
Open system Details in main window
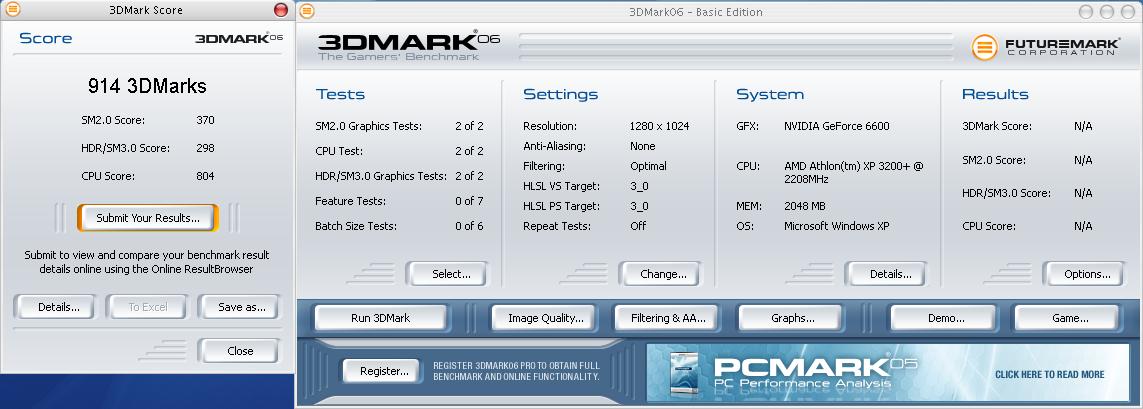point(886,274)
